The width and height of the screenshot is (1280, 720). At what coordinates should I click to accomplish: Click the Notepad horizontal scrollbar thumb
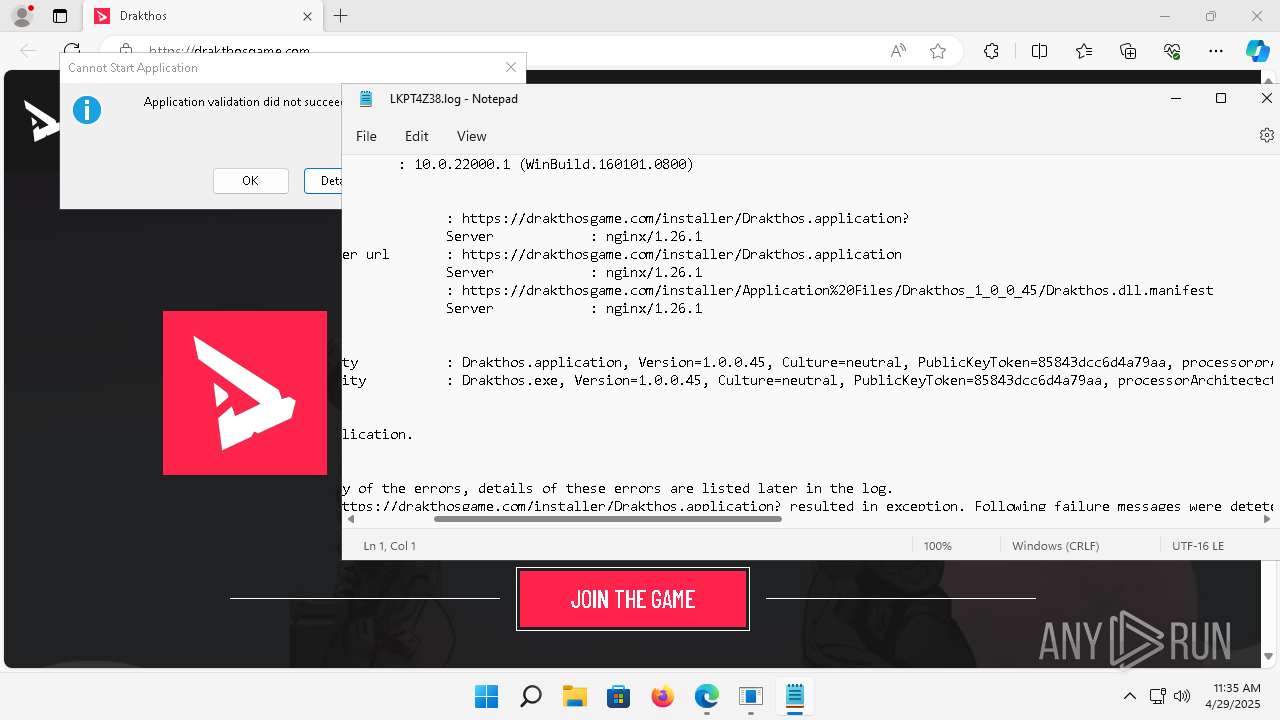coord(607,519)
